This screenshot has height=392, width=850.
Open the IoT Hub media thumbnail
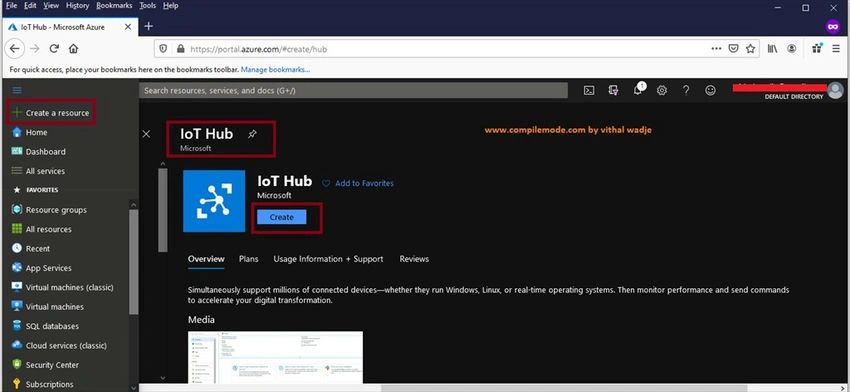tap(275, 357)
